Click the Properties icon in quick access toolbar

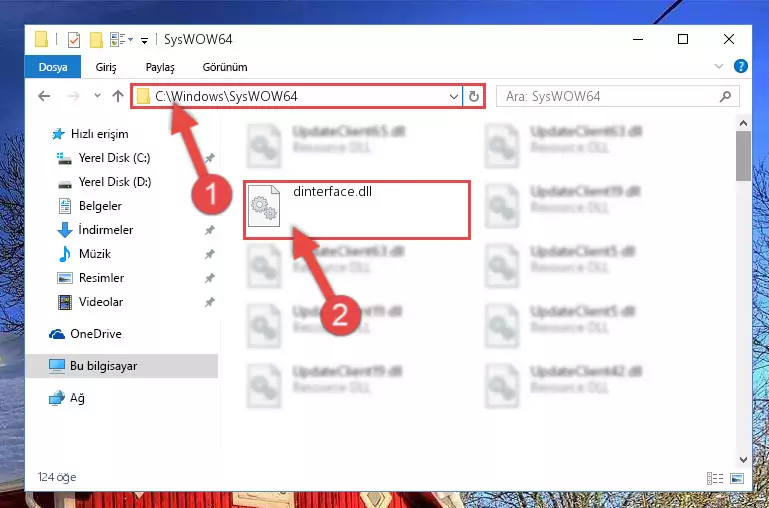tap(74, 40)
